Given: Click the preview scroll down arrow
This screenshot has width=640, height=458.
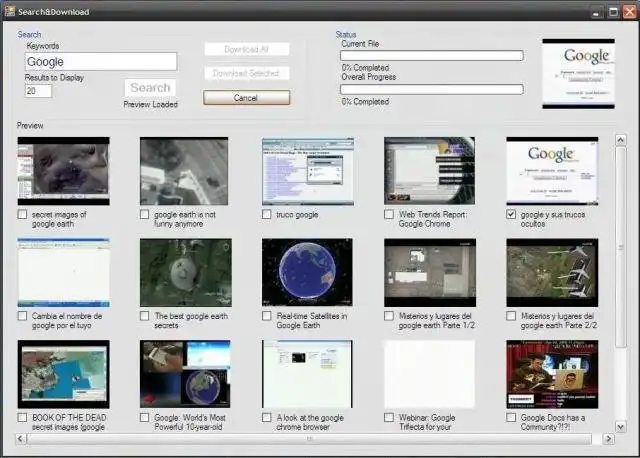Looking at the screenshot, I should coord(620,427).
